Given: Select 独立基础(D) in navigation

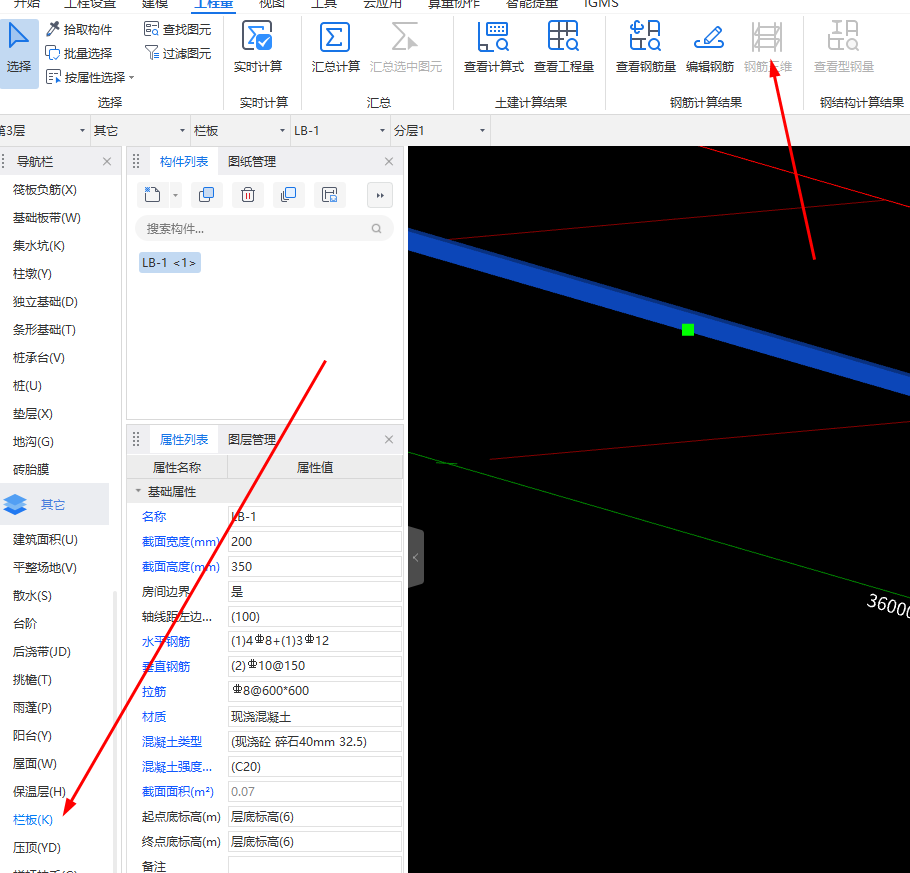Looking at the screenshot, I should tap(45, 301).
